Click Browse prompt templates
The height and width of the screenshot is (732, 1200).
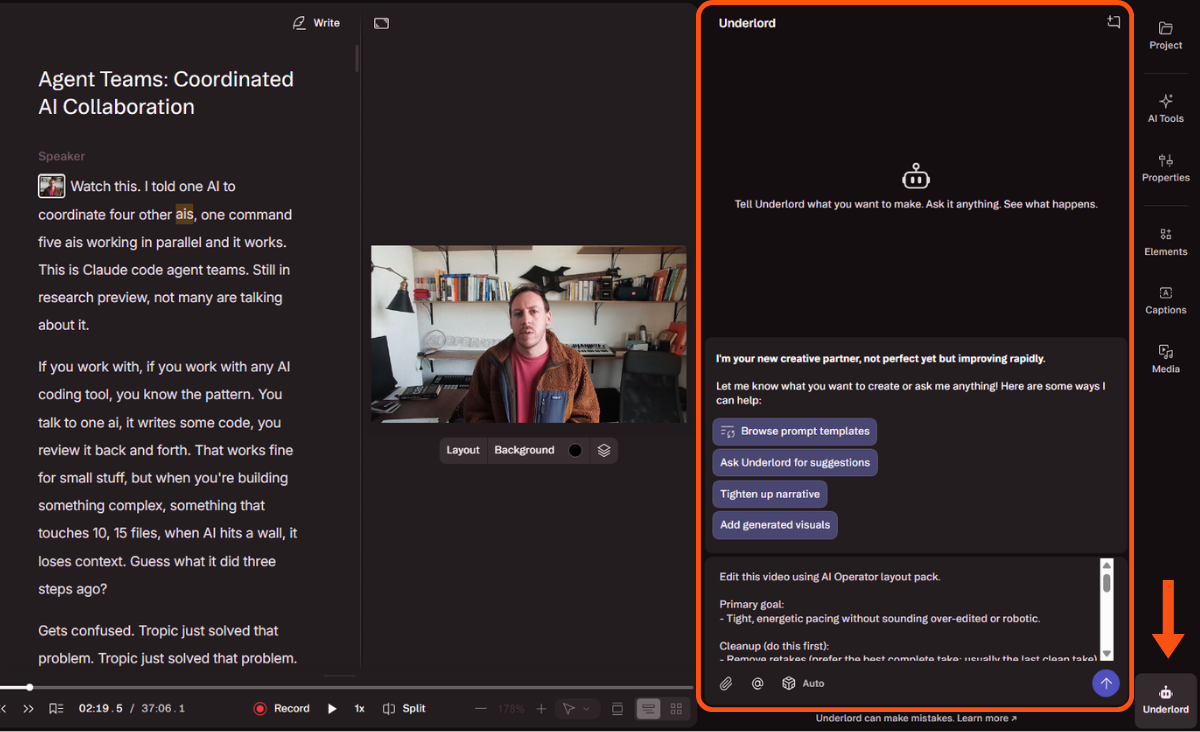pyautogui.click(x=795, y=431)
